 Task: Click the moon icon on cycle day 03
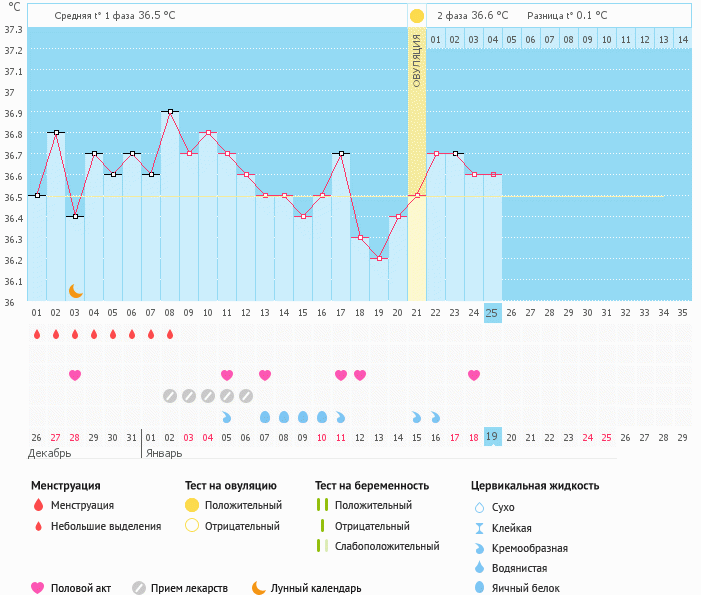tap(75, 290)
